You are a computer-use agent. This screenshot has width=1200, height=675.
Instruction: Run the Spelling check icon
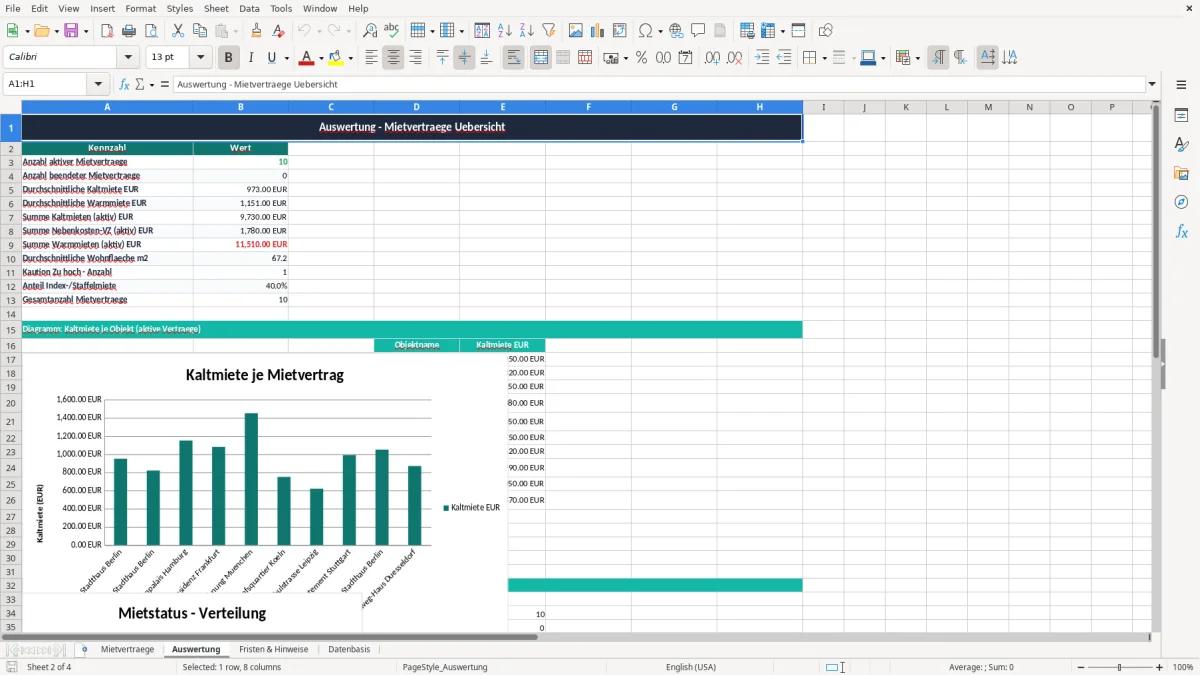coord(392,31)
